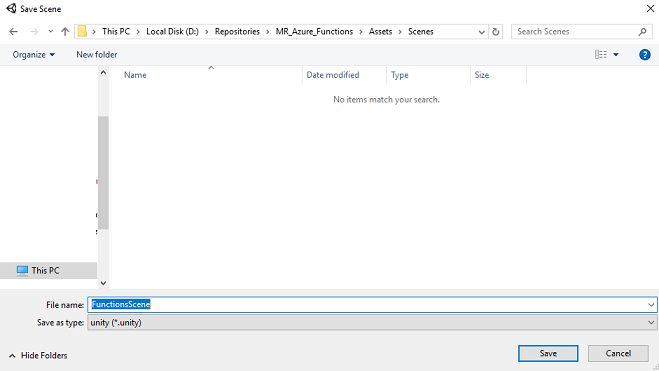Refresh the Scenes folder view

point(496,32)
